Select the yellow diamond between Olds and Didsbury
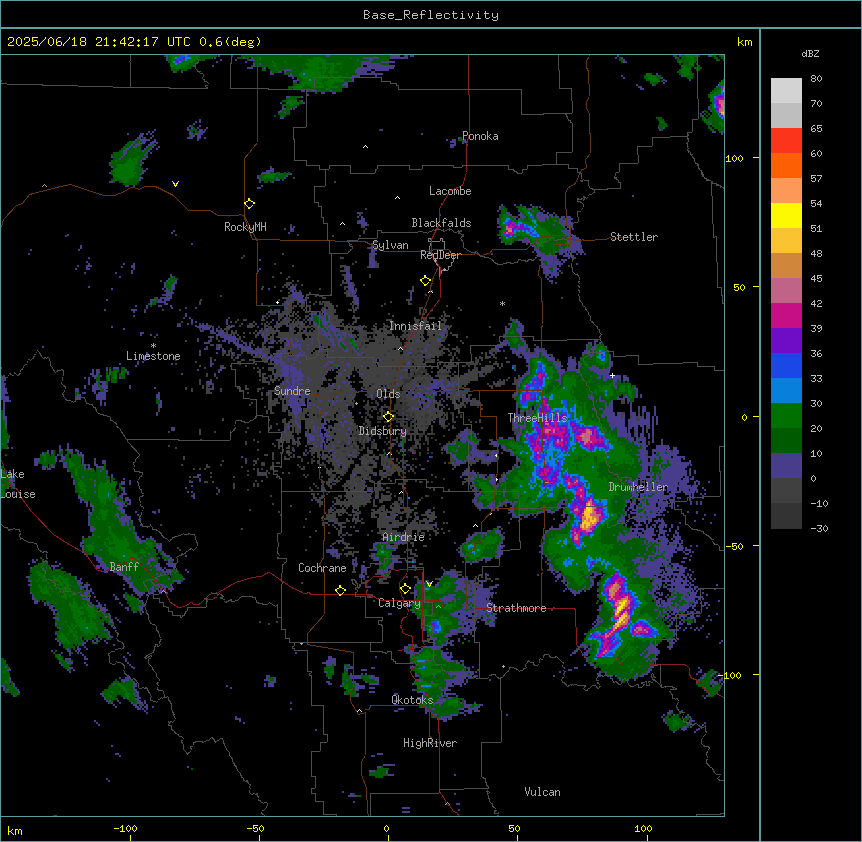The height and width of the screenshot is (842, 862). (x=388, y=416)
